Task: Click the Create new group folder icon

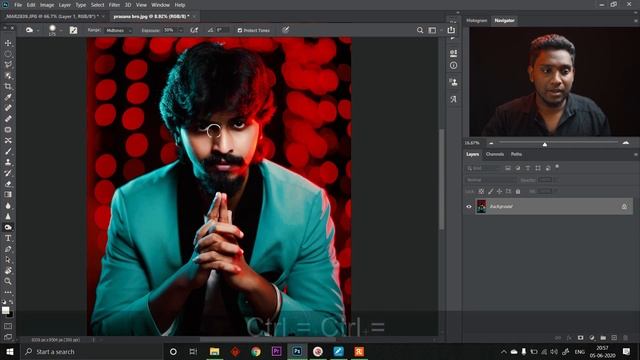Action: click(x=603, y=338)
